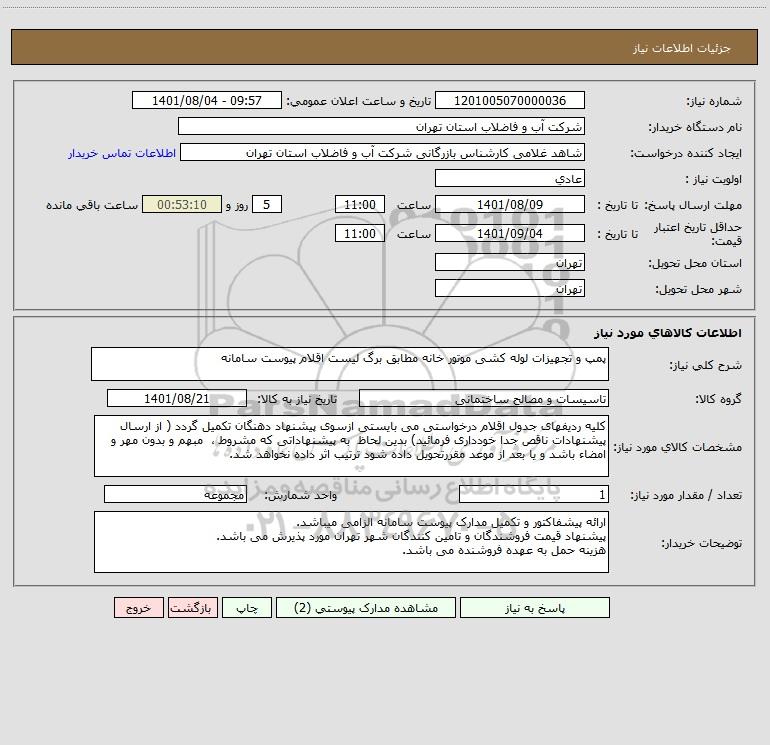
Task: Click the label شماره نیاز
Action: [714, 102]
